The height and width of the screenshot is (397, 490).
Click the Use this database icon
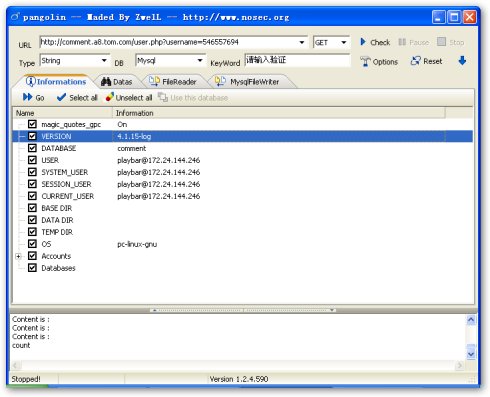pyautogui.click(x=163, y=97)
